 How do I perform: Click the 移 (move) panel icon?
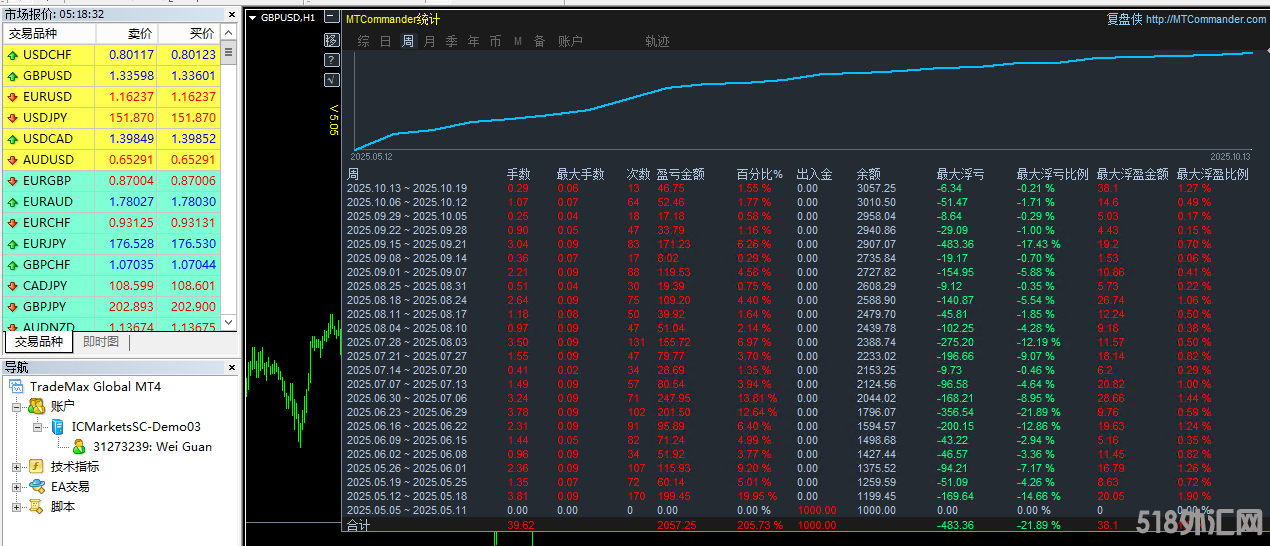pyautogui.click(x=332, y=40)
